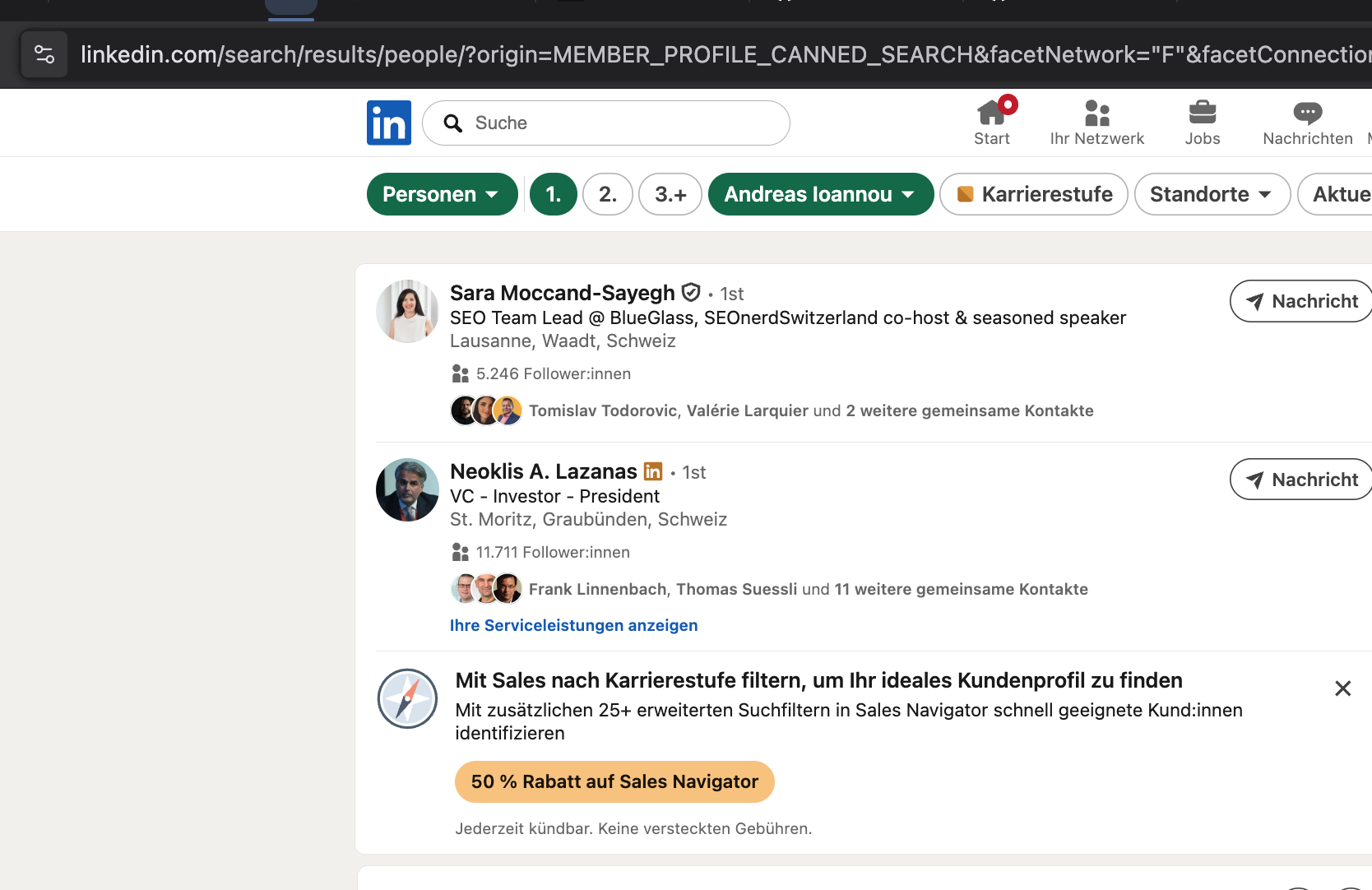Click the Suche search field
Screen dimensions: 1372x890
(x=606, y=123)
